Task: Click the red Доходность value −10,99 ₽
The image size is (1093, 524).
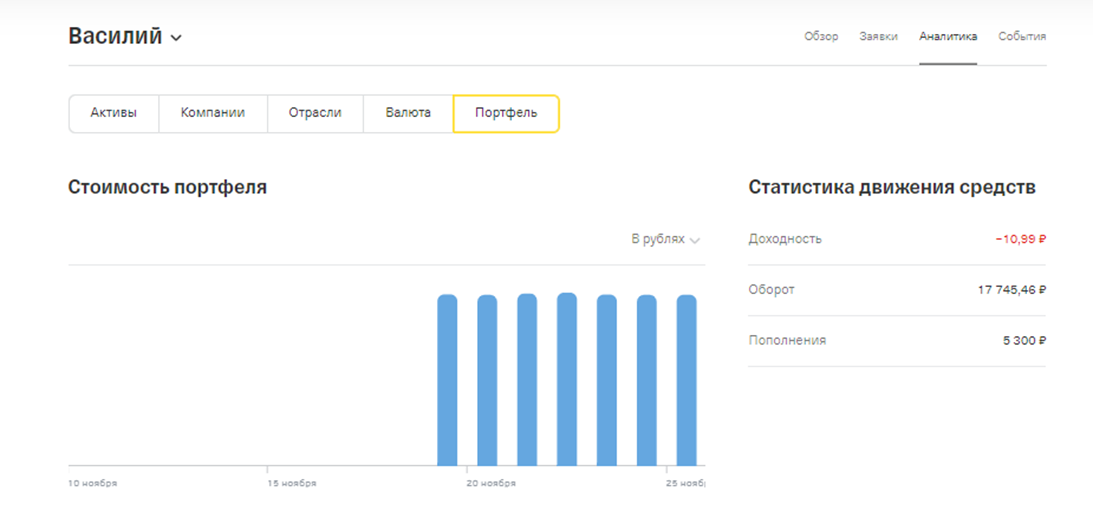Action: pos(1020,239)
